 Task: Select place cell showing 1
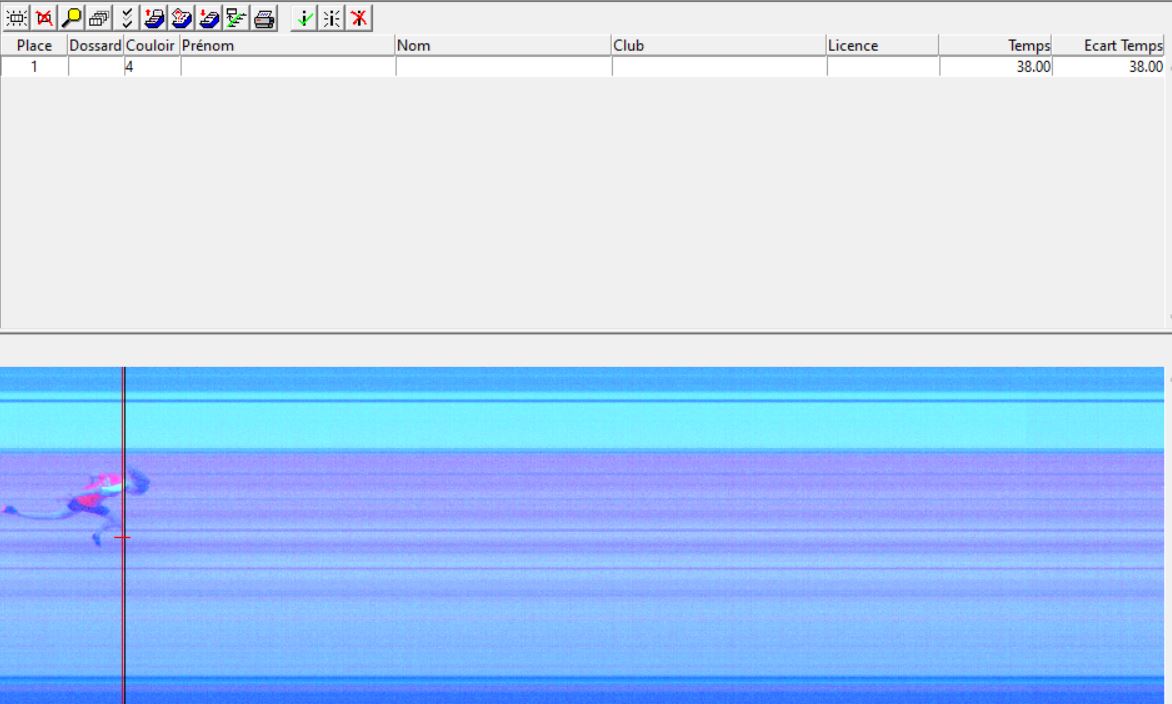(34, 67)
